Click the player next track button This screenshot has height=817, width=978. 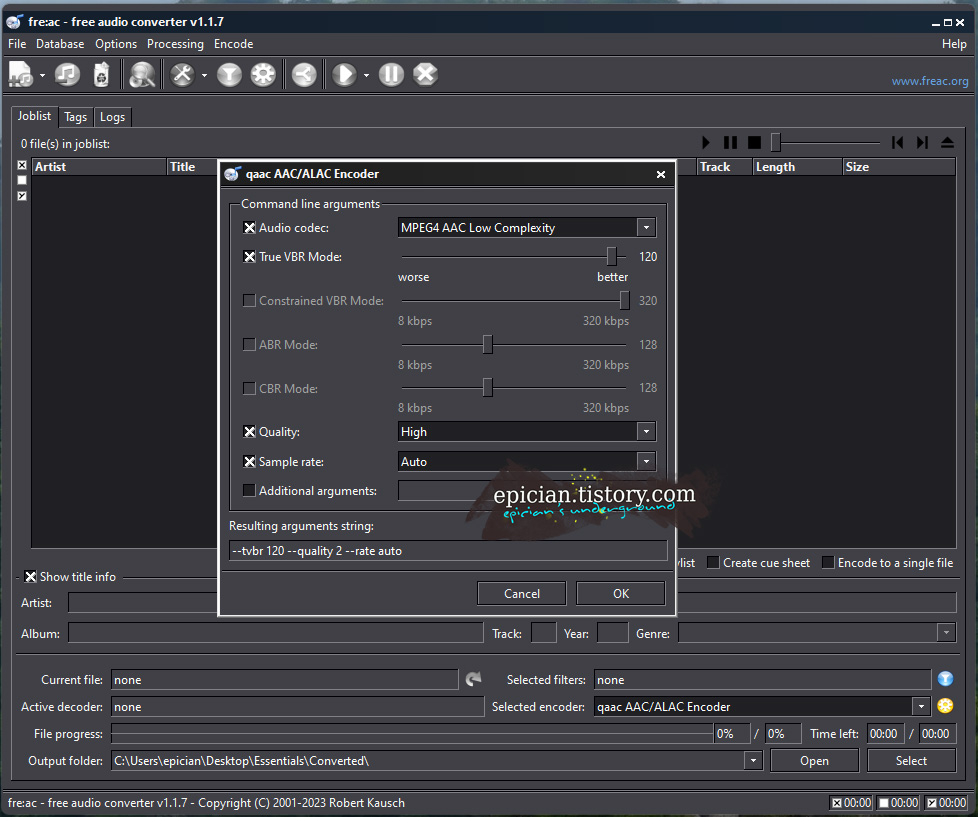(922, 143)
